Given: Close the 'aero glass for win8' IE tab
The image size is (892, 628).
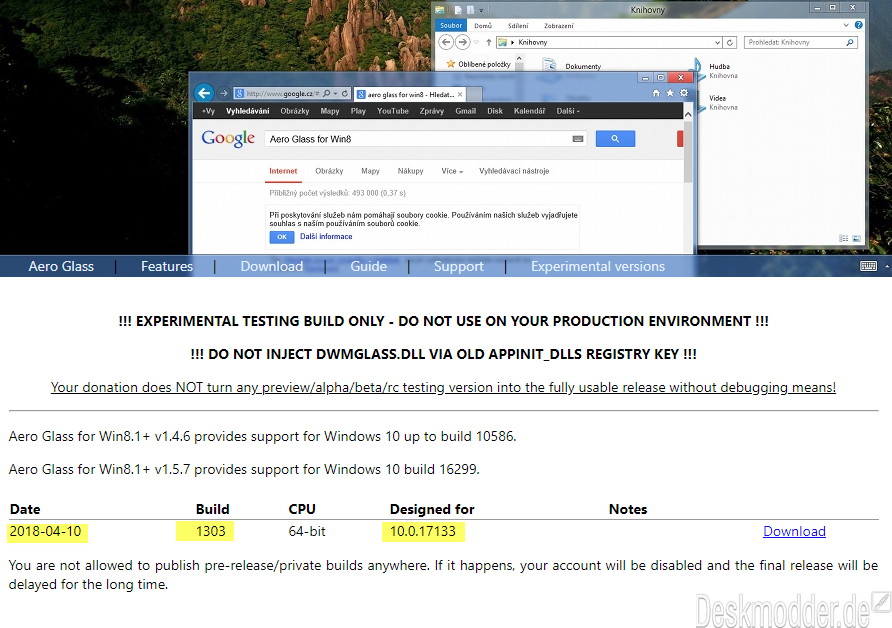Looking at the screenshot, I should tap(460, 94).
